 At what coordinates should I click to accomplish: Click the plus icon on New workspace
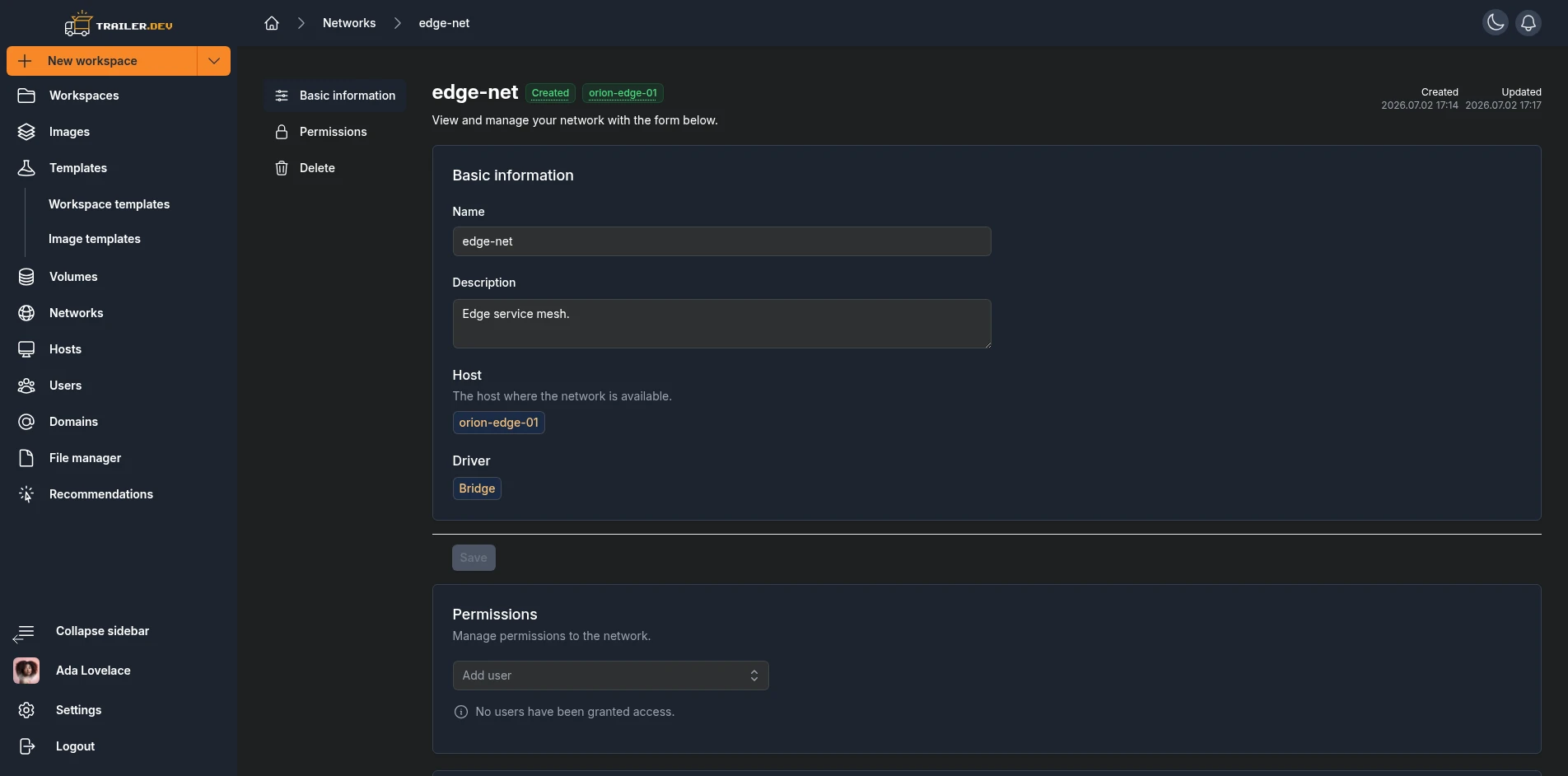25,61
